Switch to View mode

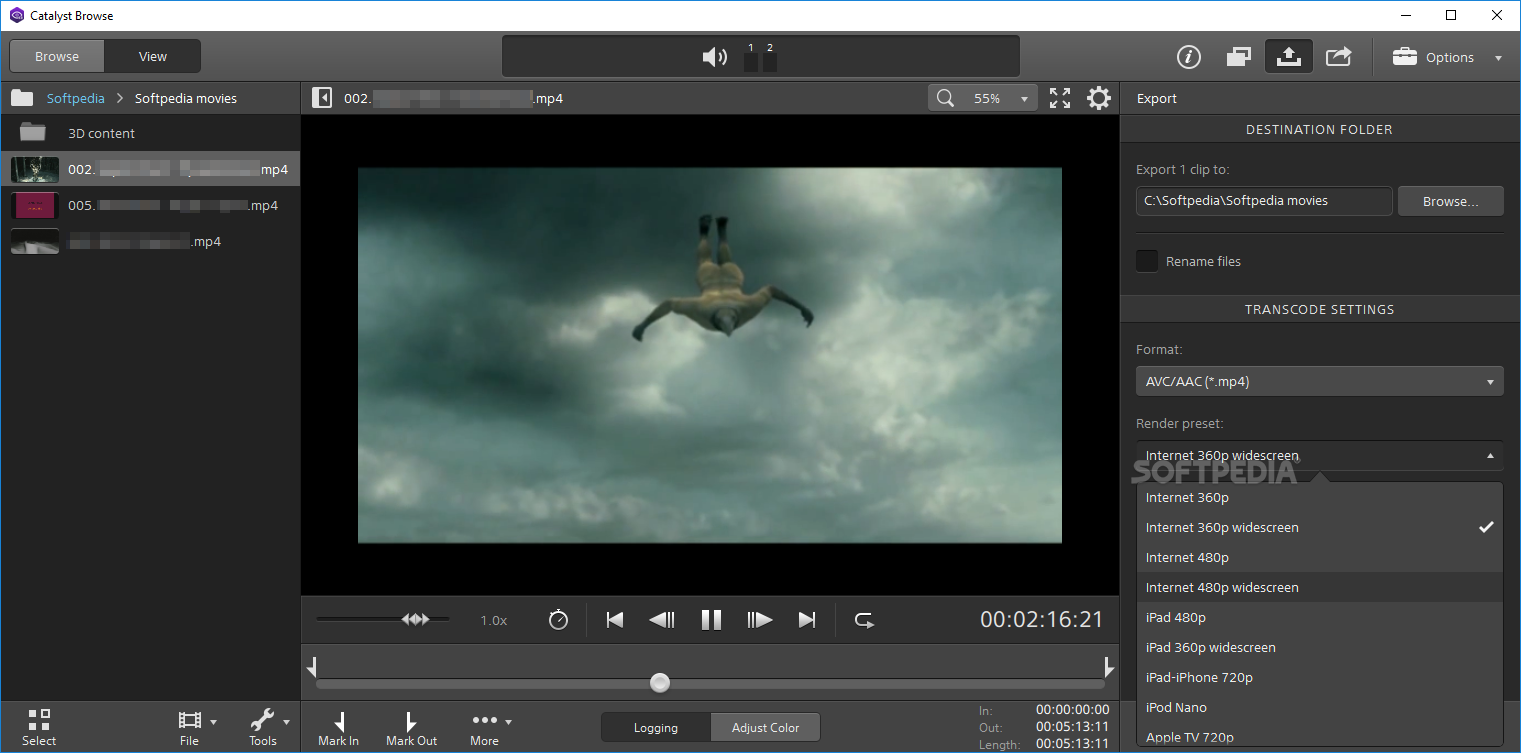pos(153,56)
